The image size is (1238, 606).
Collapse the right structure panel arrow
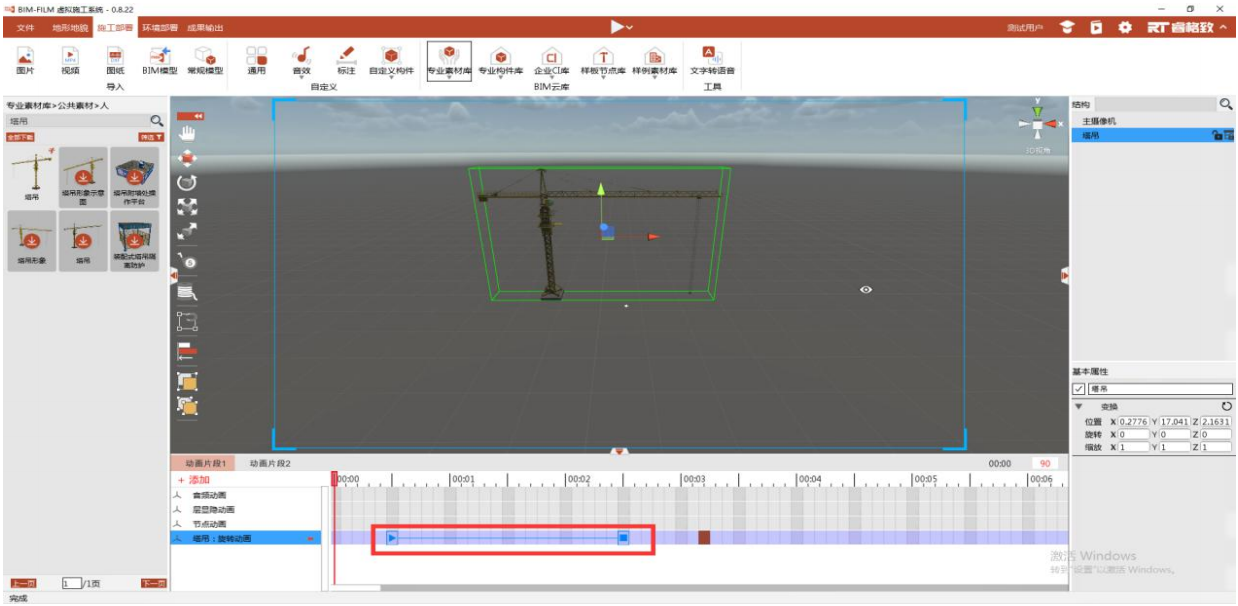tap(1064, 275)
